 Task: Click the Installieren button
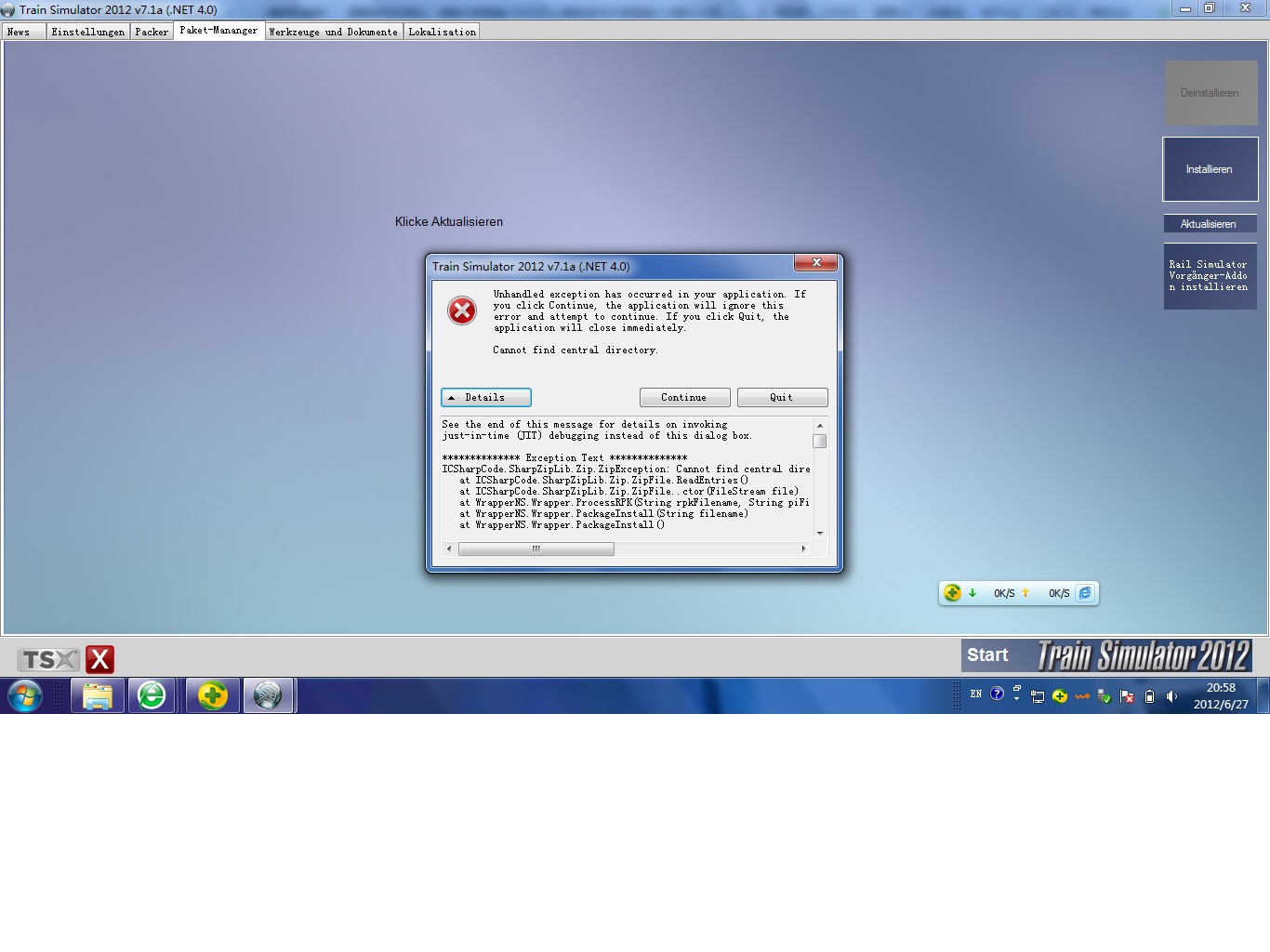[x=1210, y=169]
